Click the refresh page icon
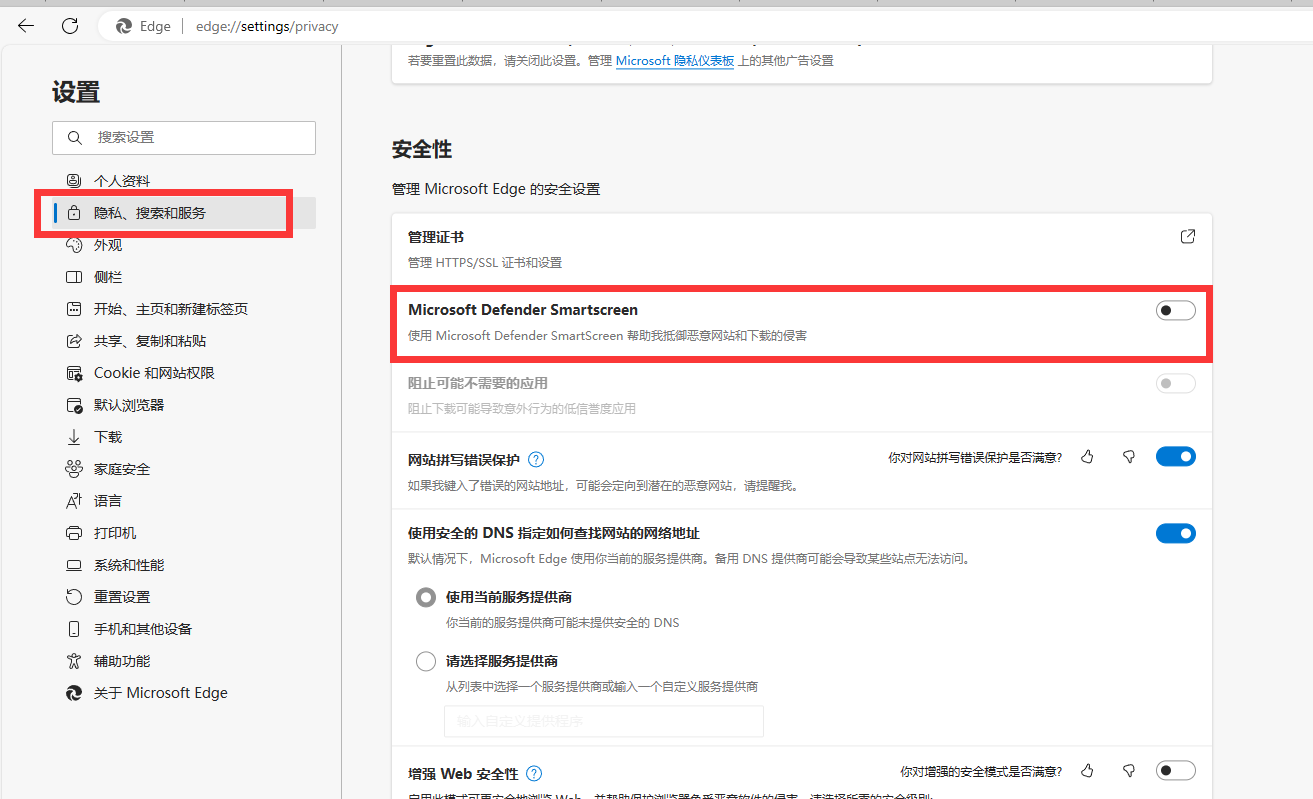1313x799 pixels. click(70, 26)
